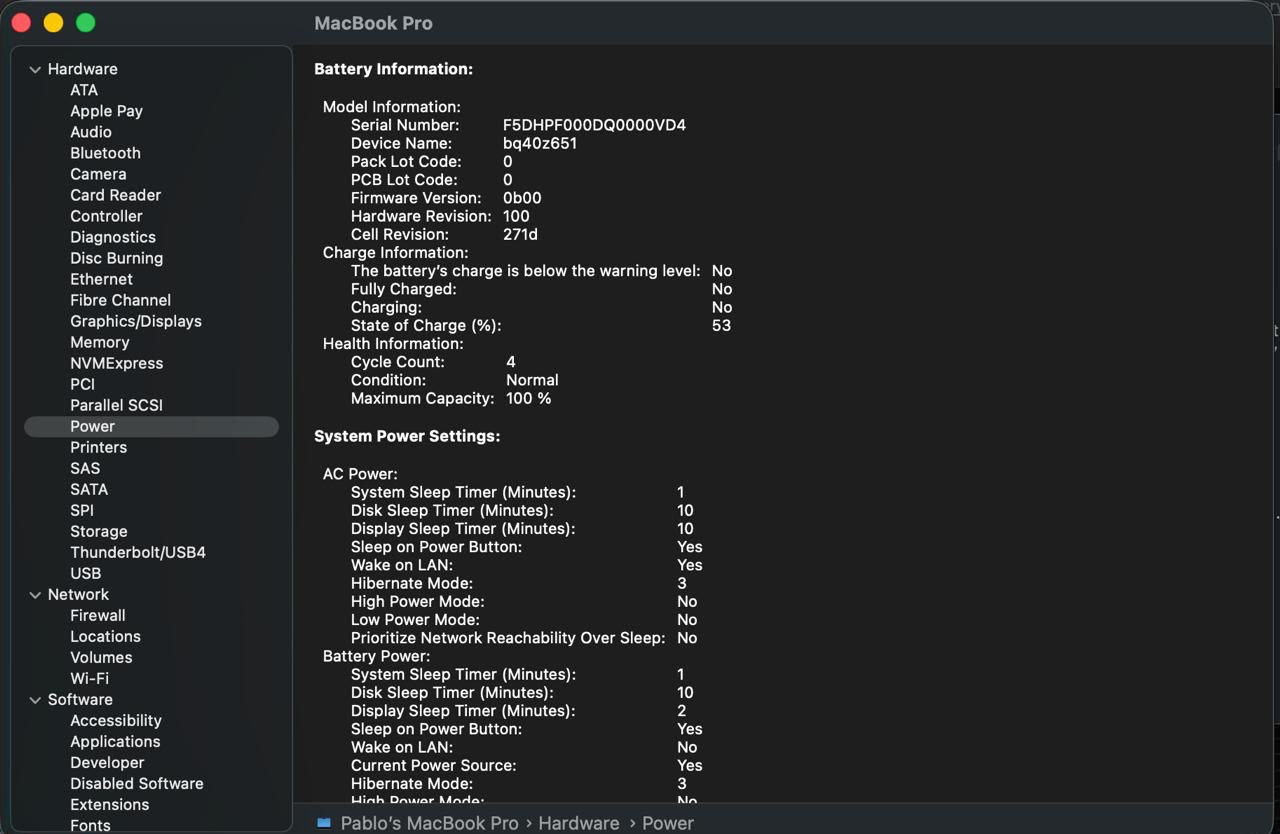The height and width of the screenshot is (834, 1280).
Task: Select SPI in the sidebar
Action: [82, 510]
